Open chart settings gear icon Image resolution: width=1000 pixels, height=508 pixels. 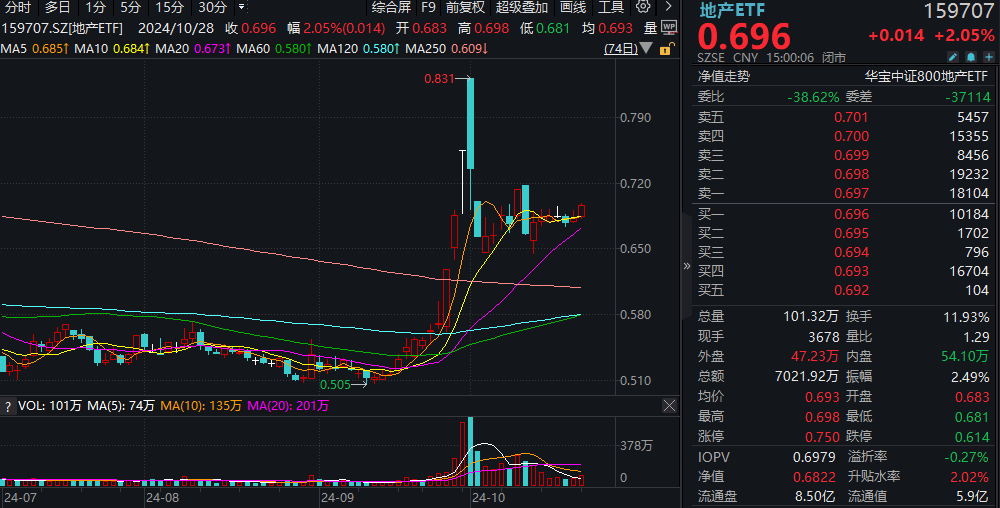[642, 7]
